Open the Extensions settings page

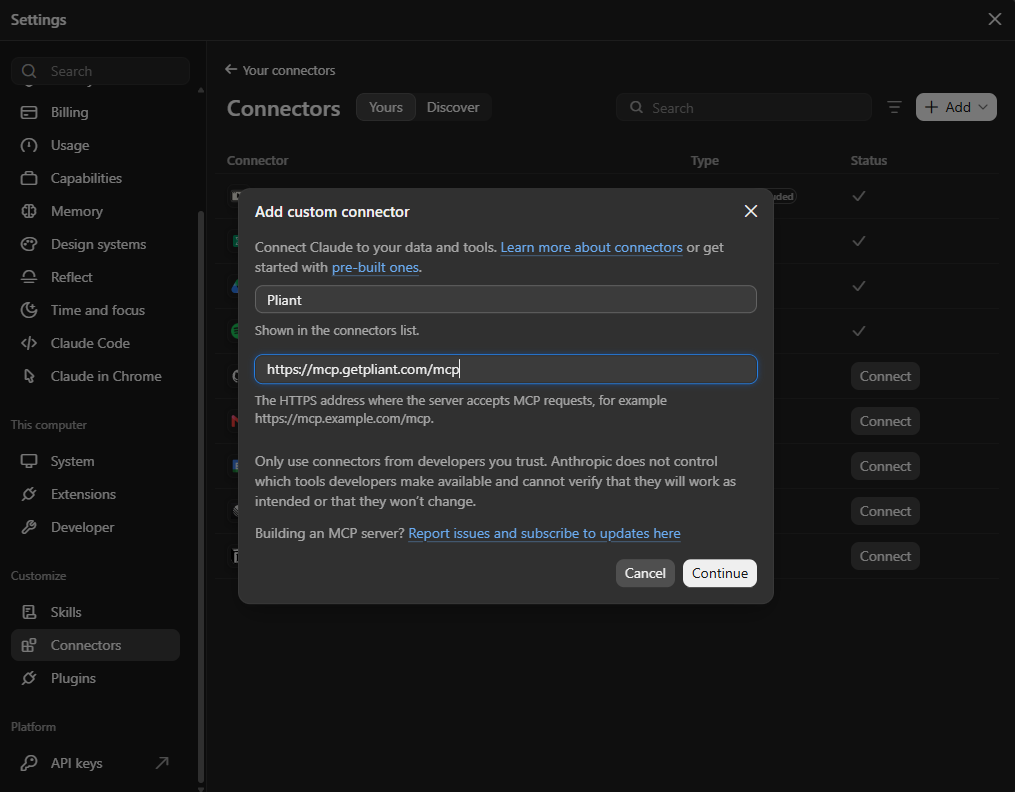point(84,494)
